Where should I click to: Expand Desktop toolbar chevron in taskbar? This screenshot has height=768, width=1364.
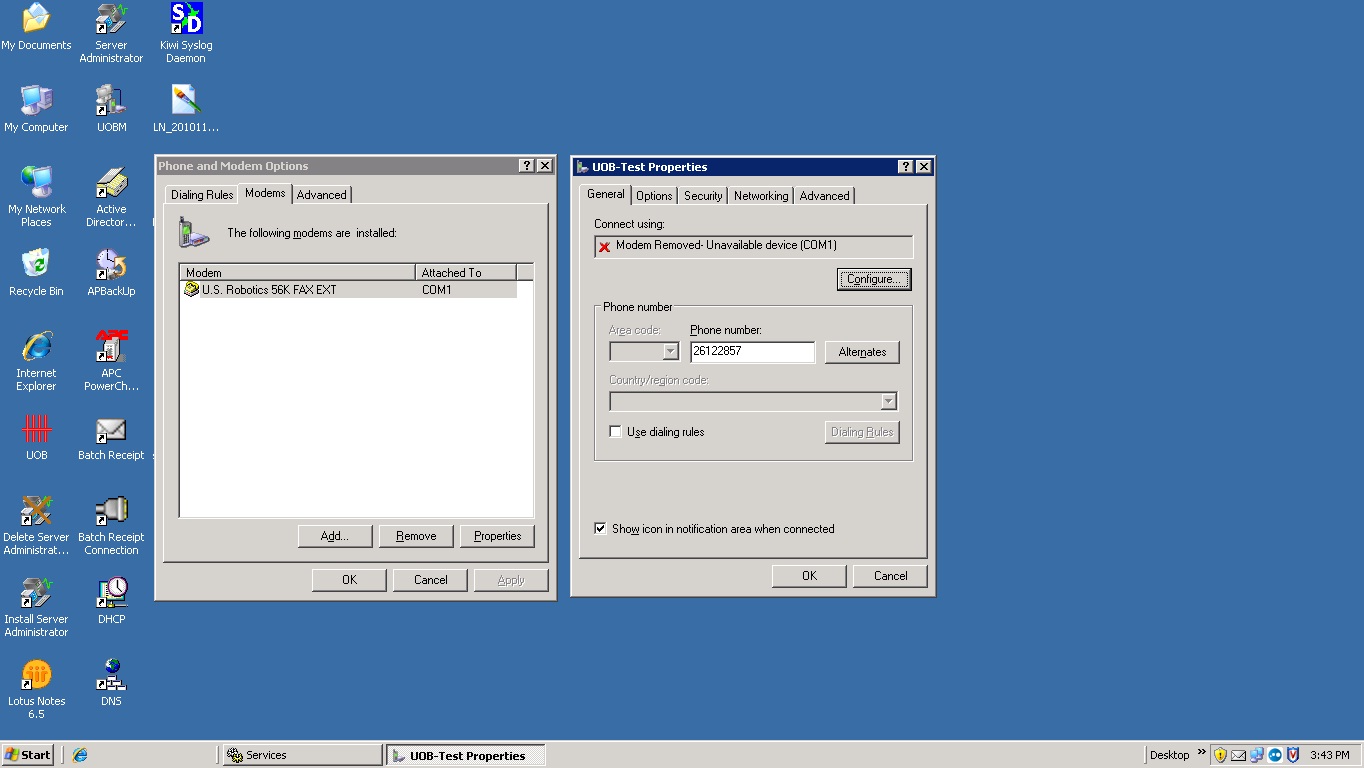pos(1201,752)
